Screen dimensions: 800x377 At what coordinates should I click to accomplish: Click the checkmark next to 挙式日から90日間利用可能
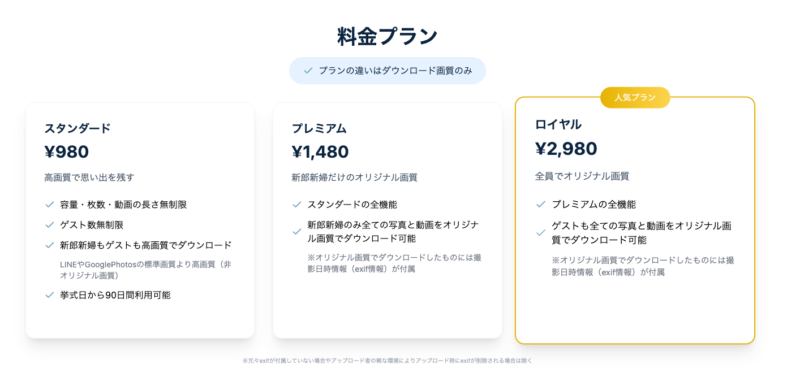pyautogui.click(x=49, y=295)
